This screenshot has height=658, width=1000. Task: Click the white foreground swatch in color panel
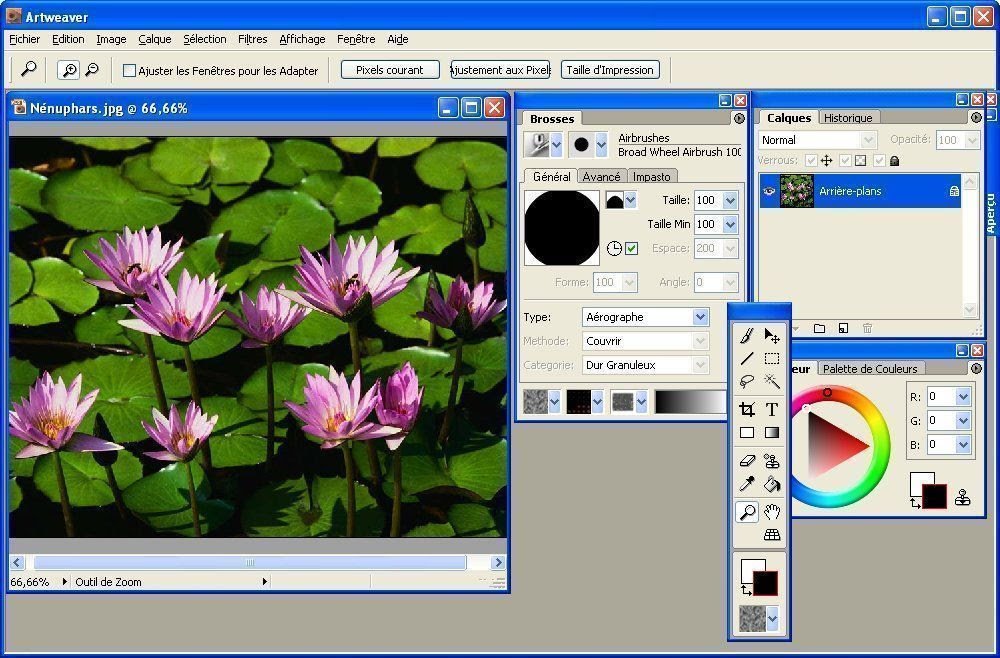(919, 481)
